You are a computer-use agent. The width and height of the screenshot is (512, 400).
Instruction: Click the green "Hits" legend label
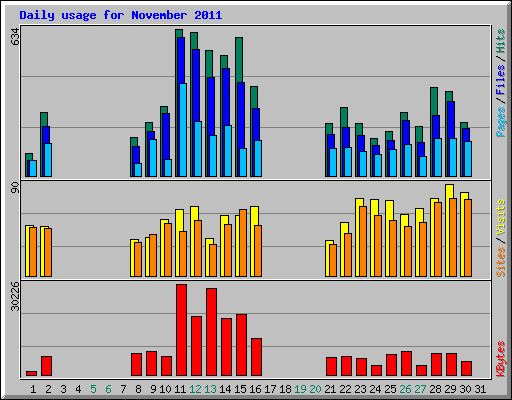[500, 41]
